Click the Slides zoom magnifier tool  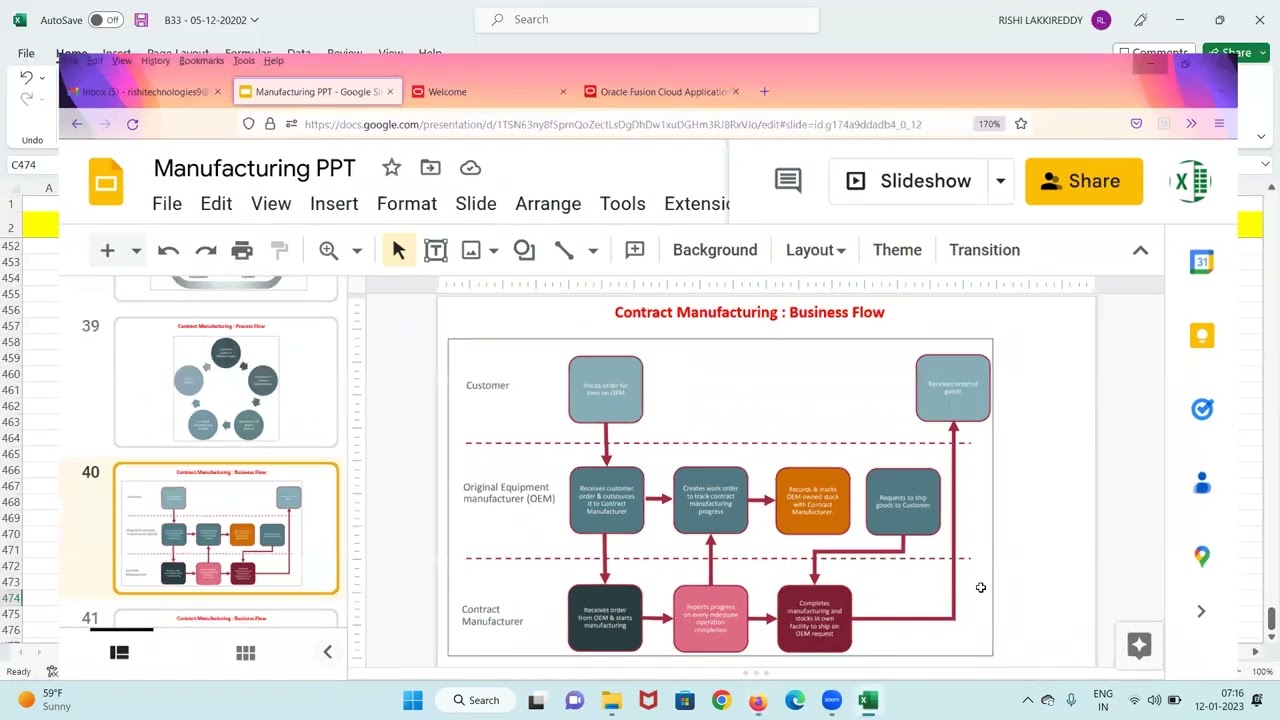pos(328,250)
